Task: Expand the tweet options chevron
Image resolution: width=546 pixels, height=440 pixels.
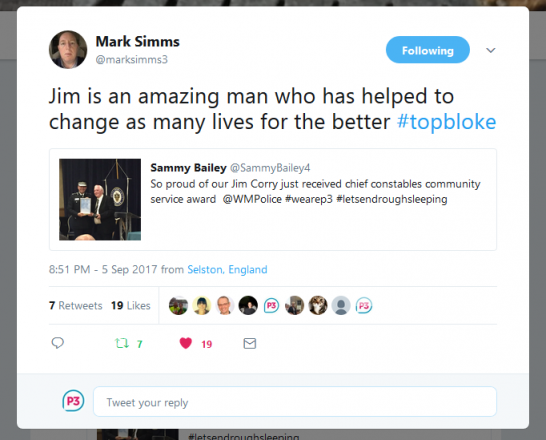Action: point(491,50)
